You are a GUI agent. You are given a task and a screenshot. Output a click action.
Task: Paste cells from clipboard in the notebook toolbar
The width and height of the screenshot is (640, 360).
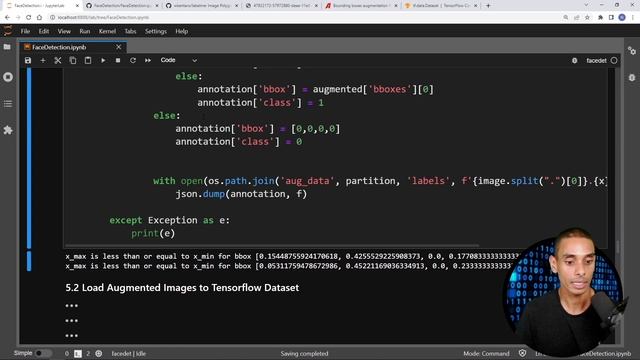coord(88,60)
